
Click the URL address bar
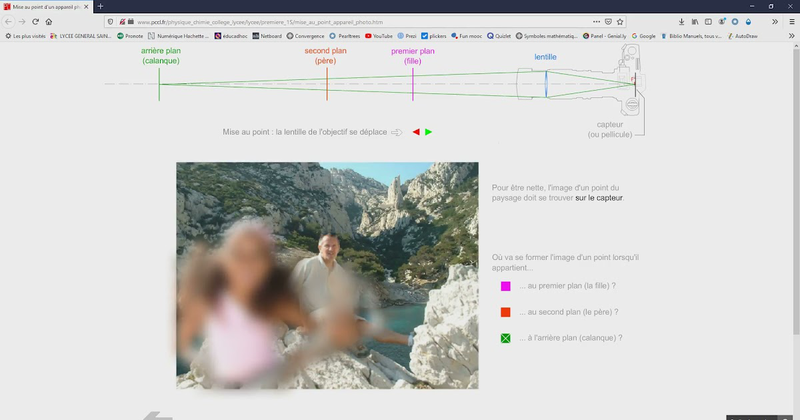357,22
